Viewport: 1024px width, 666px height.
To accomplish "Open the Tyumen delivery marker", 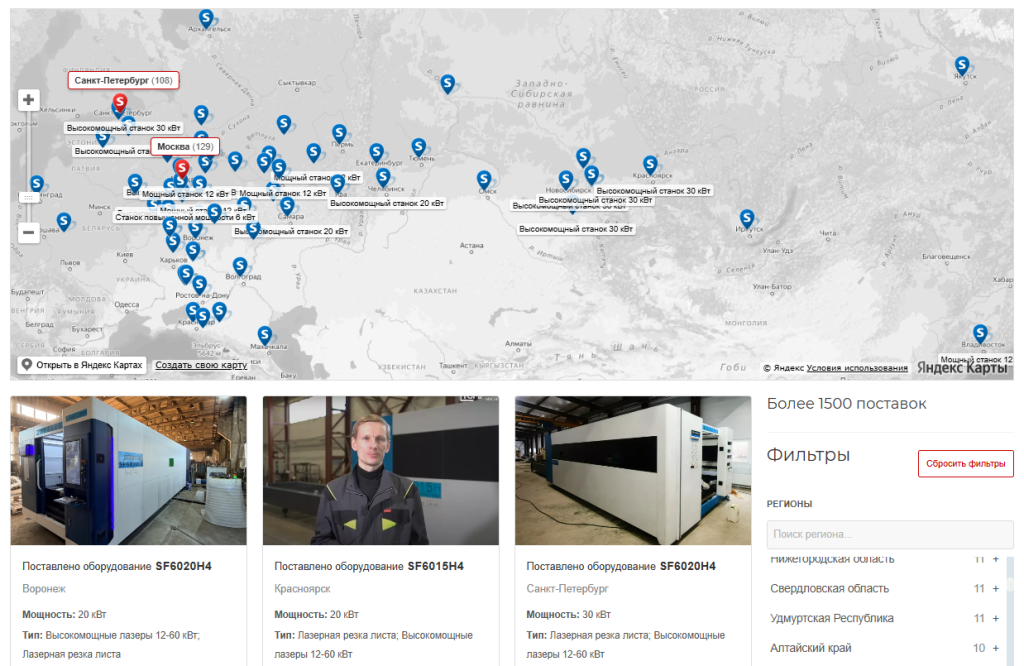I will [419, 148].
